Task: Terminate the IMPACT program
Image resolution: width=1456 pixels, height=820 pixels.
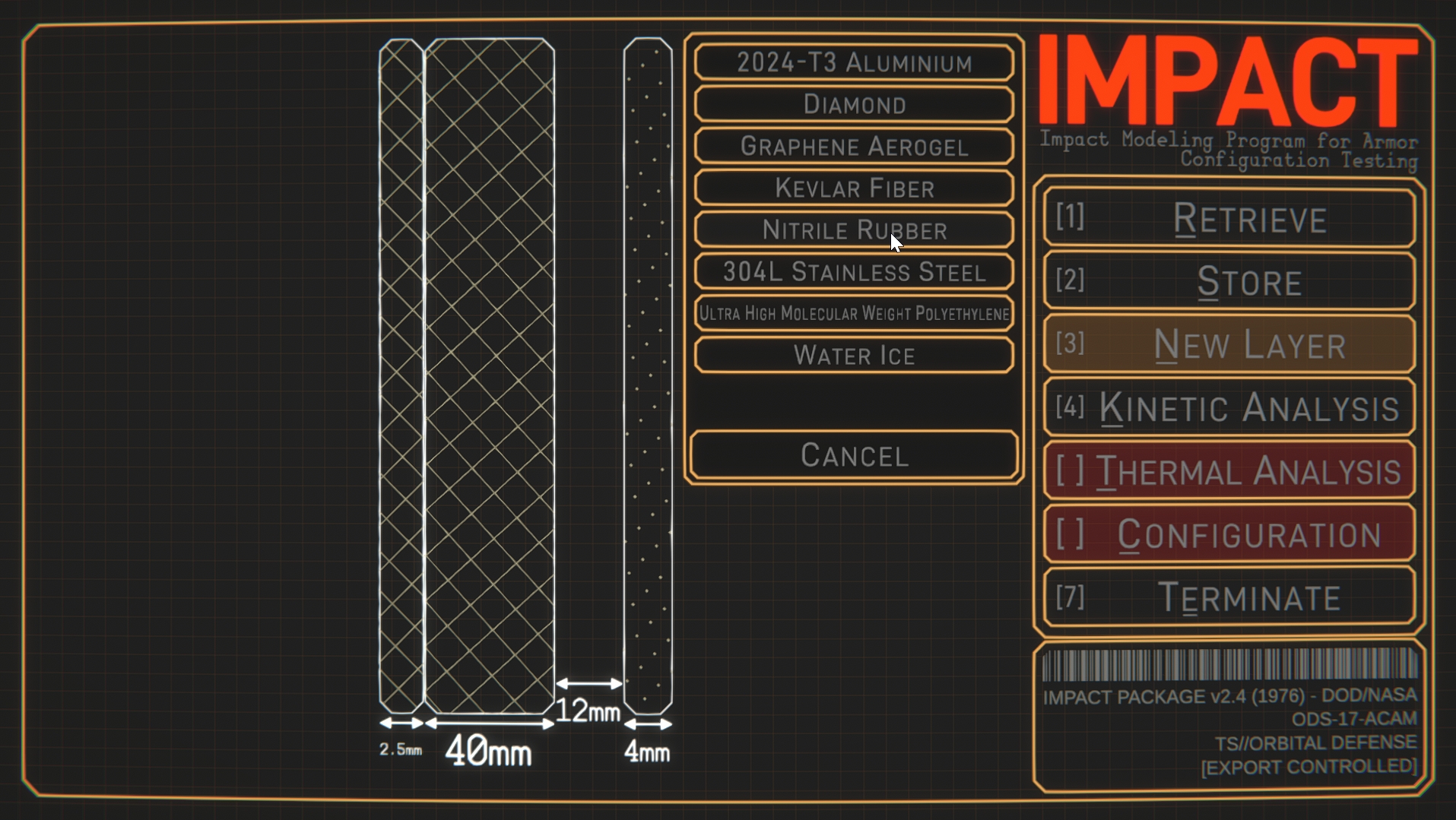Action: [x=1229, y=597]
